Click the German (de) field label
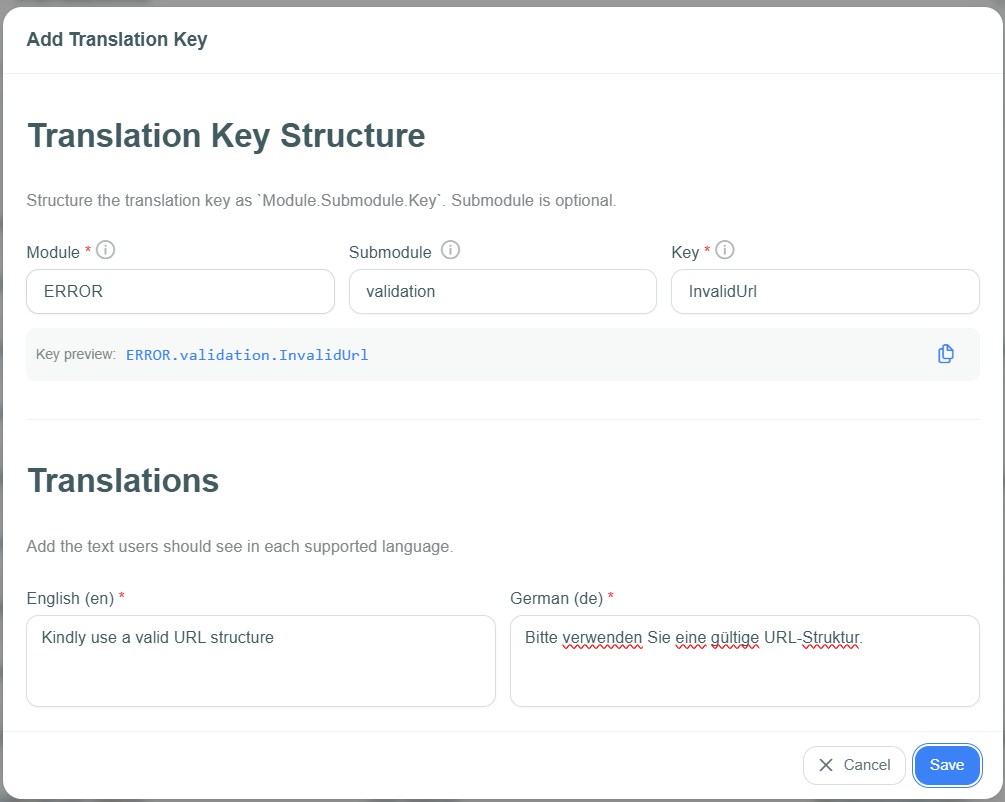This screenshot has height=802, width=1005. click(x=556, y=599)
